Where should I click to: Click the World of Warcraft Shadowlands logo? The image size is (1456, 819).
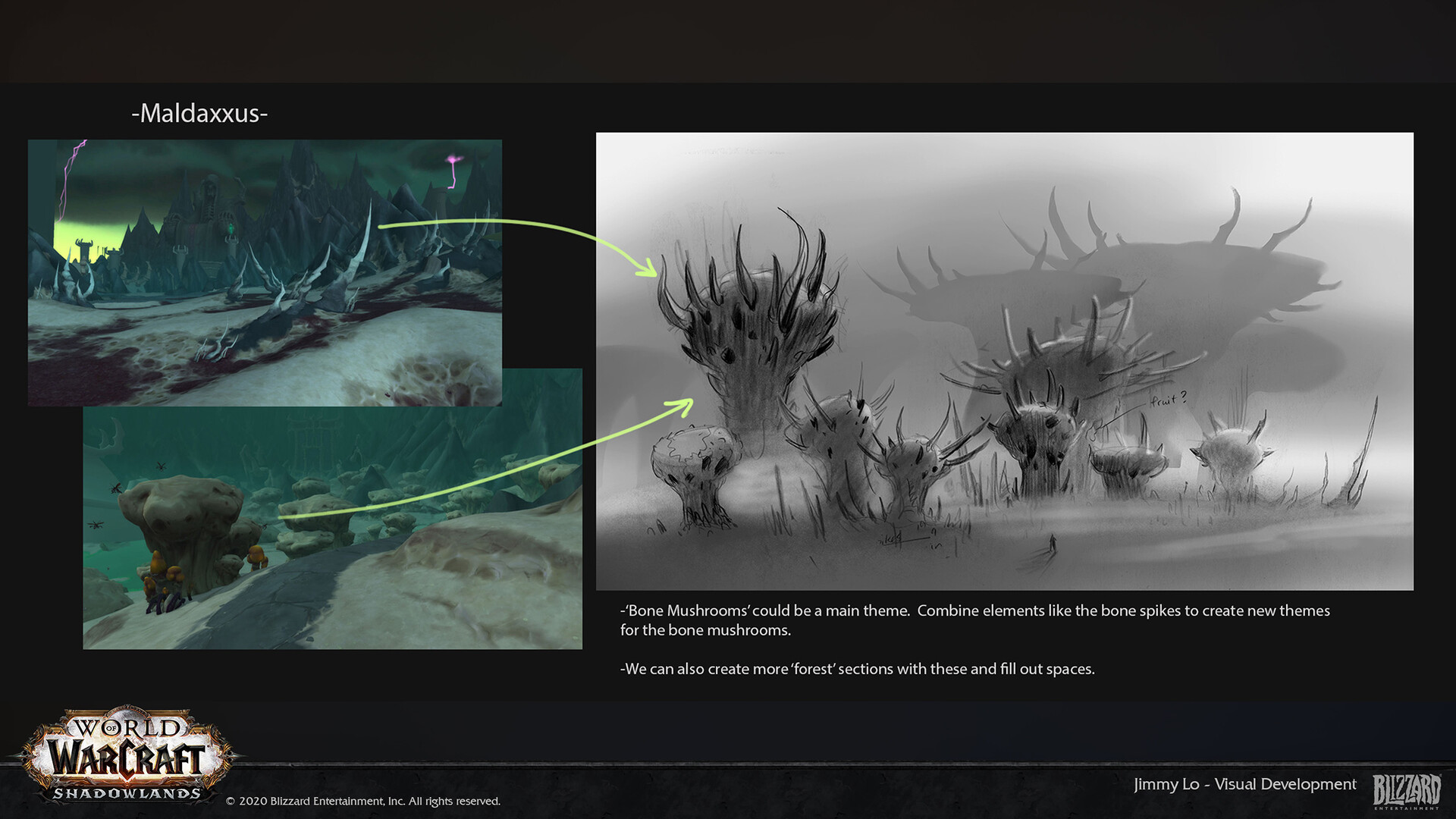[127, 756]
